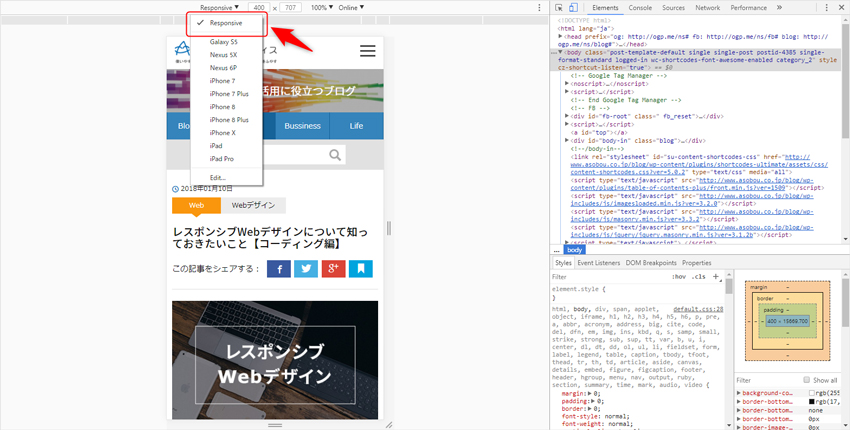850x430 pixels.
Task: Expand the fb-root div node
Action: click(x=567, y=116)
